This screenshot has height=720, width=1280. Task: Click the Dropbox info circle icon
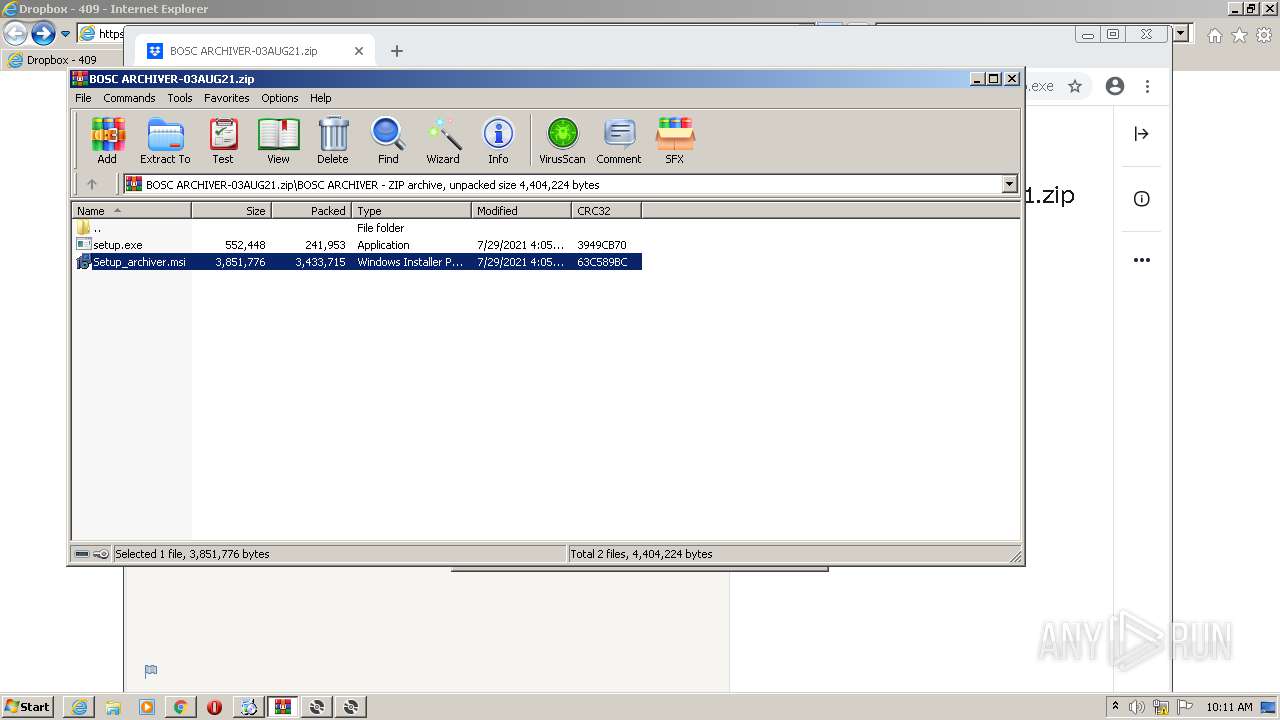tap(1141, 199)
